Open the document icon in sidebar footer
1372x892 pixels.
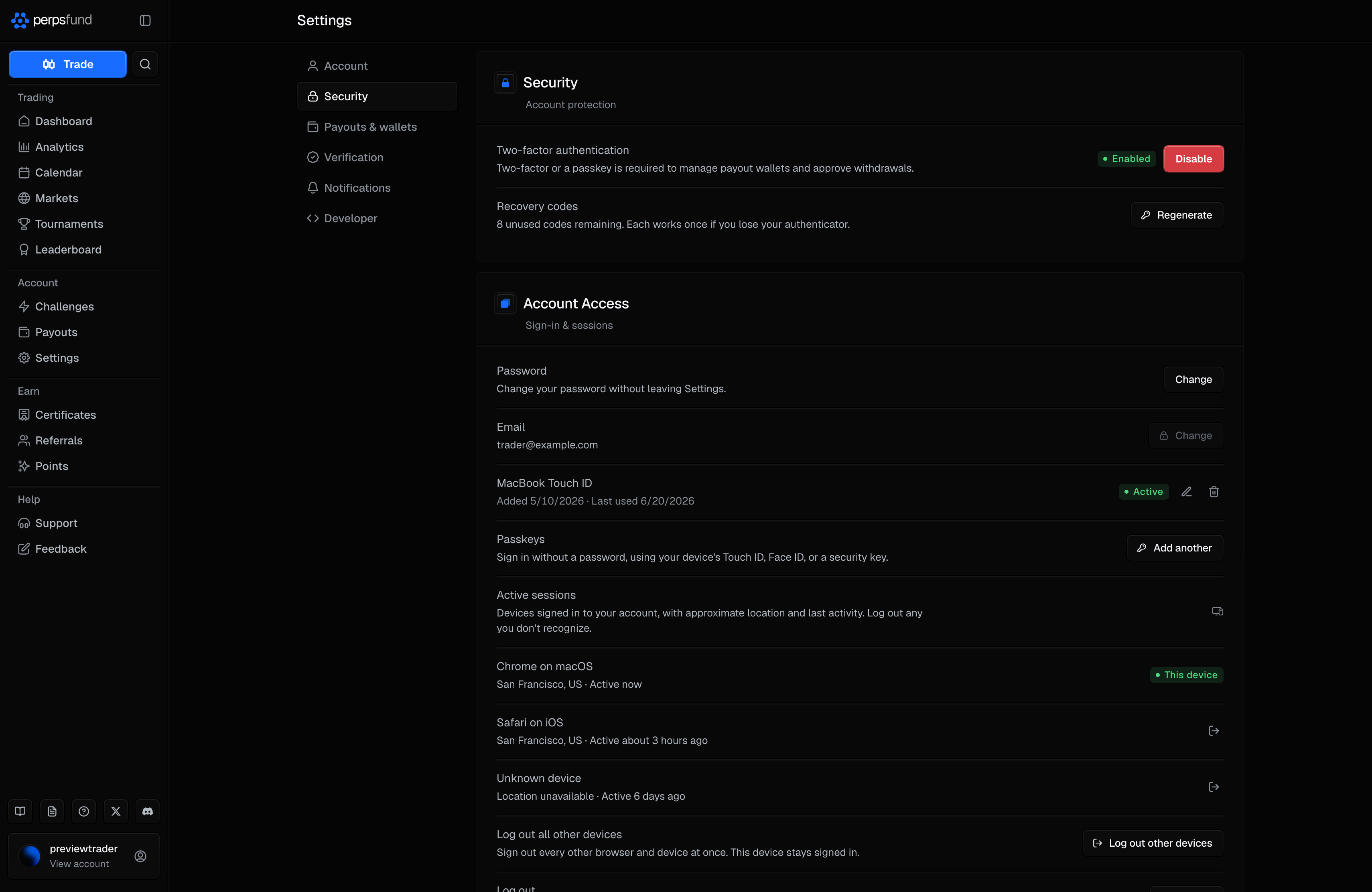52,811
